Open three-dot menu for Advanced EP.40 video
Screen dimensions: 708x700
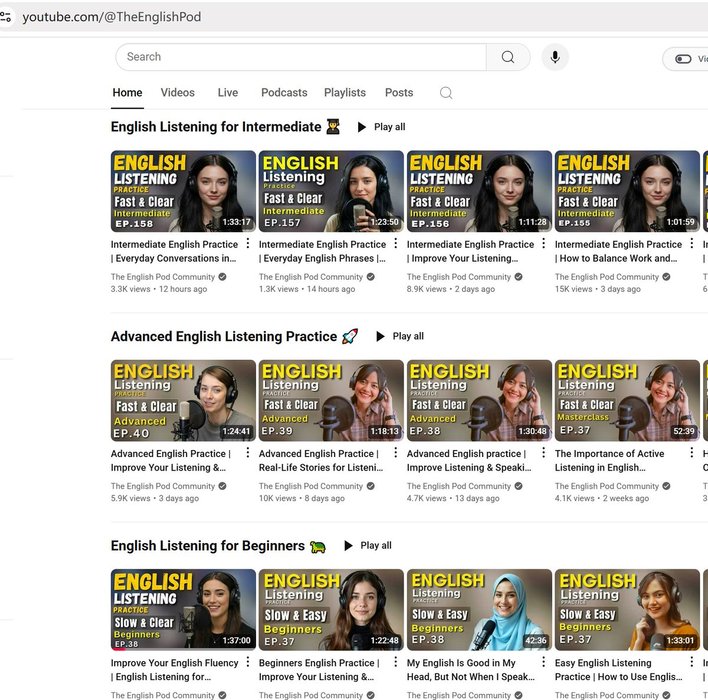click(x=247, y=454)
